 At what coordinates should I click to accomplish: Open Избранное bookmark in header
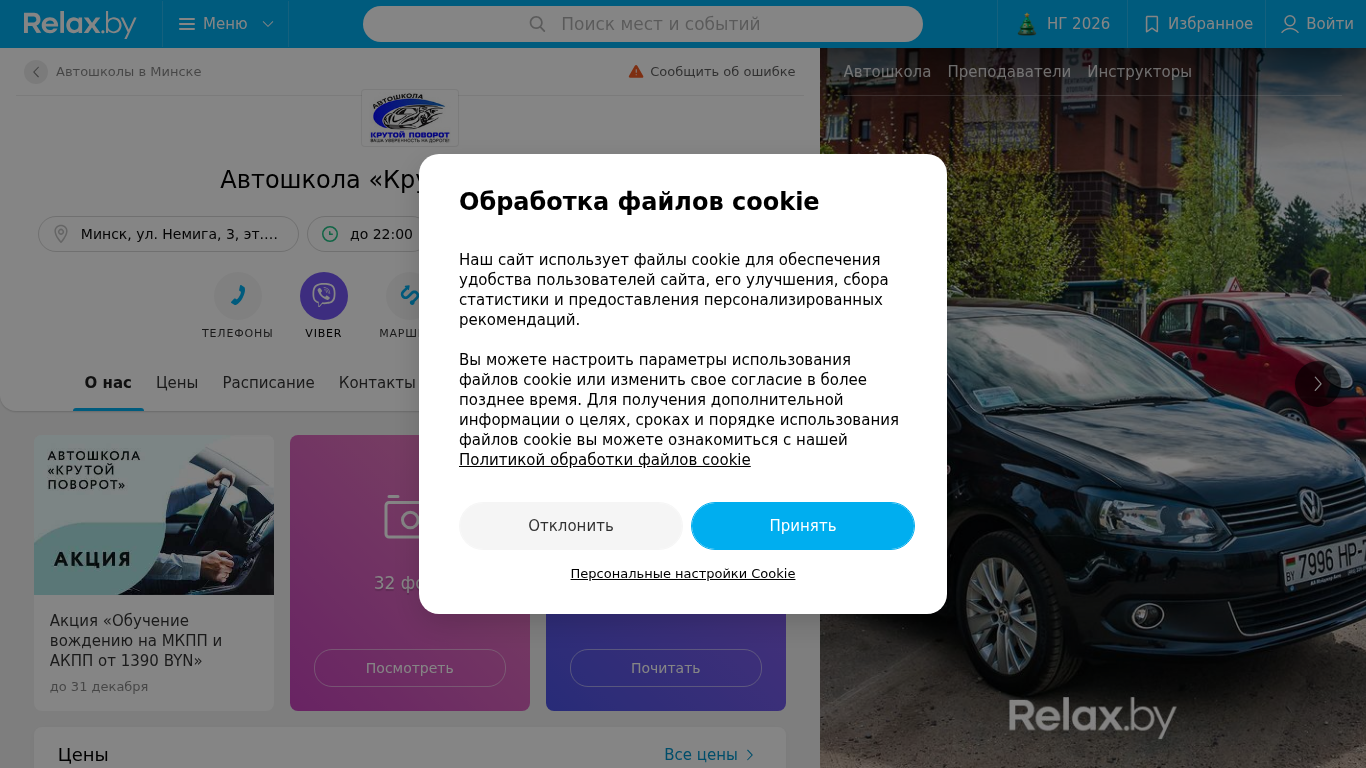[1197, 24]
